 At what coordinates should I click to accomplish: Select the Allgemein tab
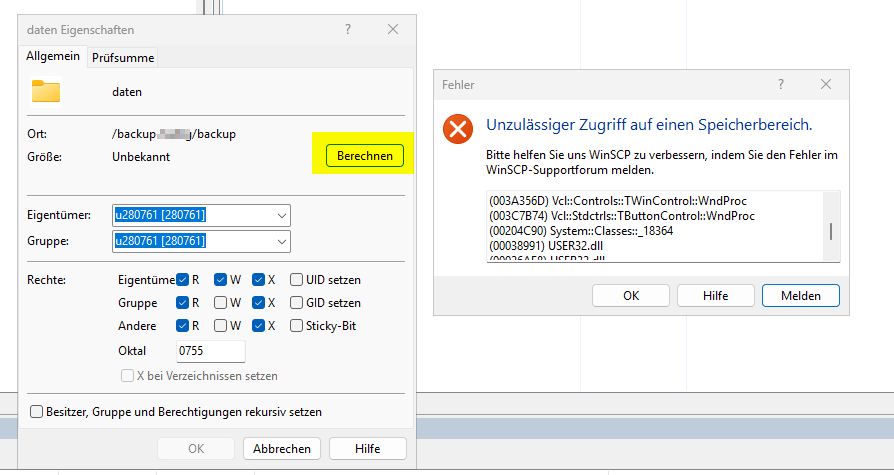click(x=54, y=57)
